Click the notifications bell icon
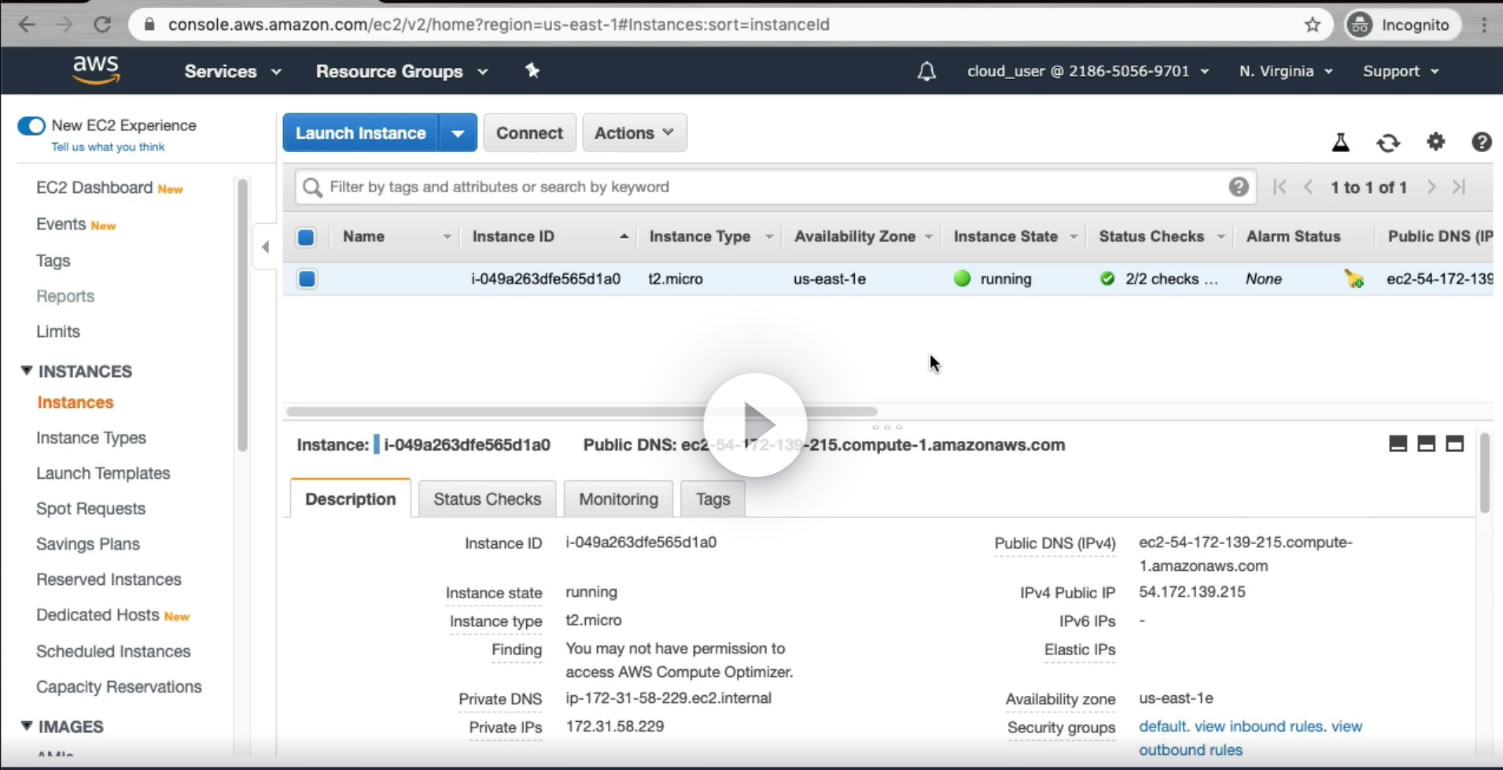This screenshot has width=1503, height=770. (927, 71)
